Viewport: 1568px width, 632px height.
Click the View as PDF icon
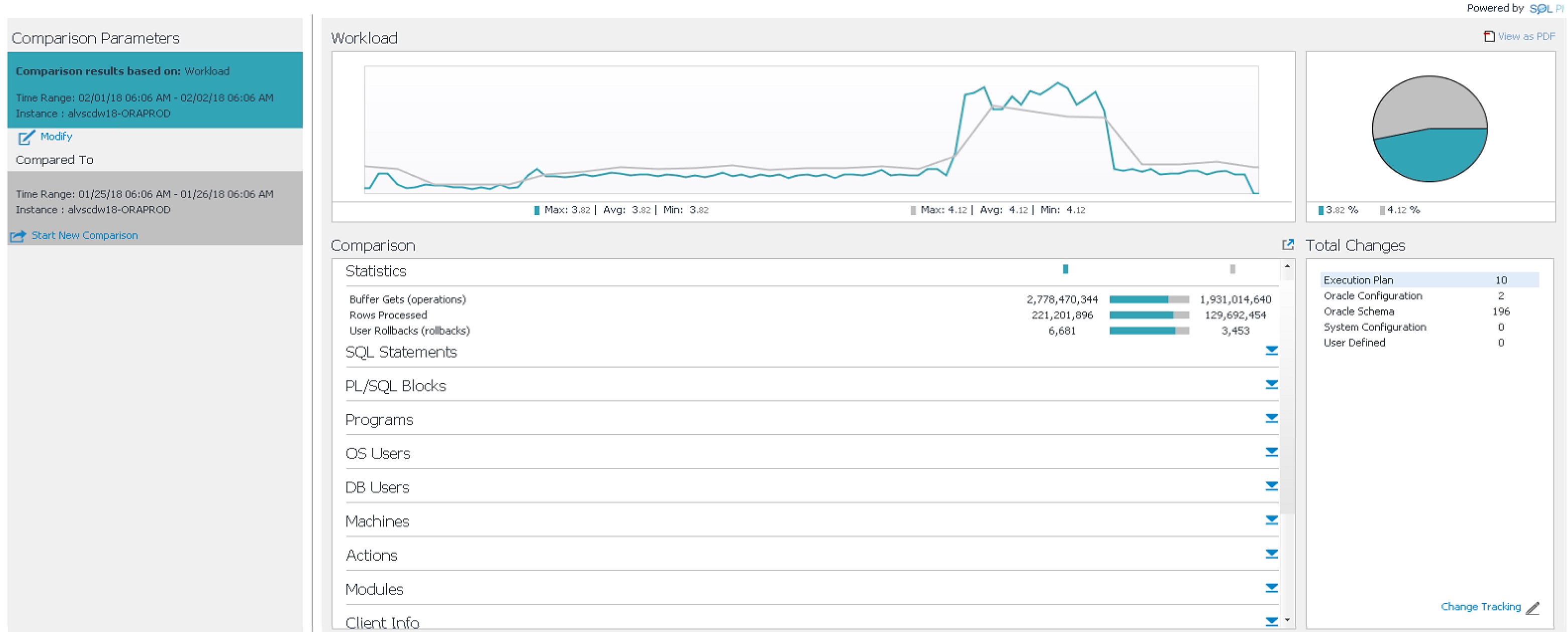[x=1489, y=37]
